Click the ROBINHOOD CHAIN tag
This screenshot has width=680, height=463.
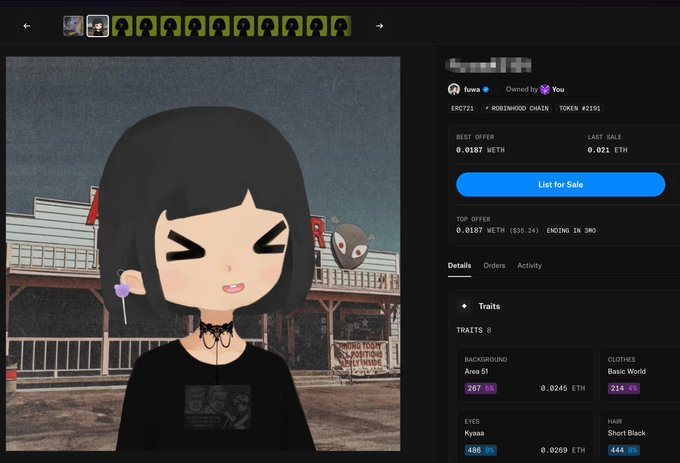(x=517, y=108)
